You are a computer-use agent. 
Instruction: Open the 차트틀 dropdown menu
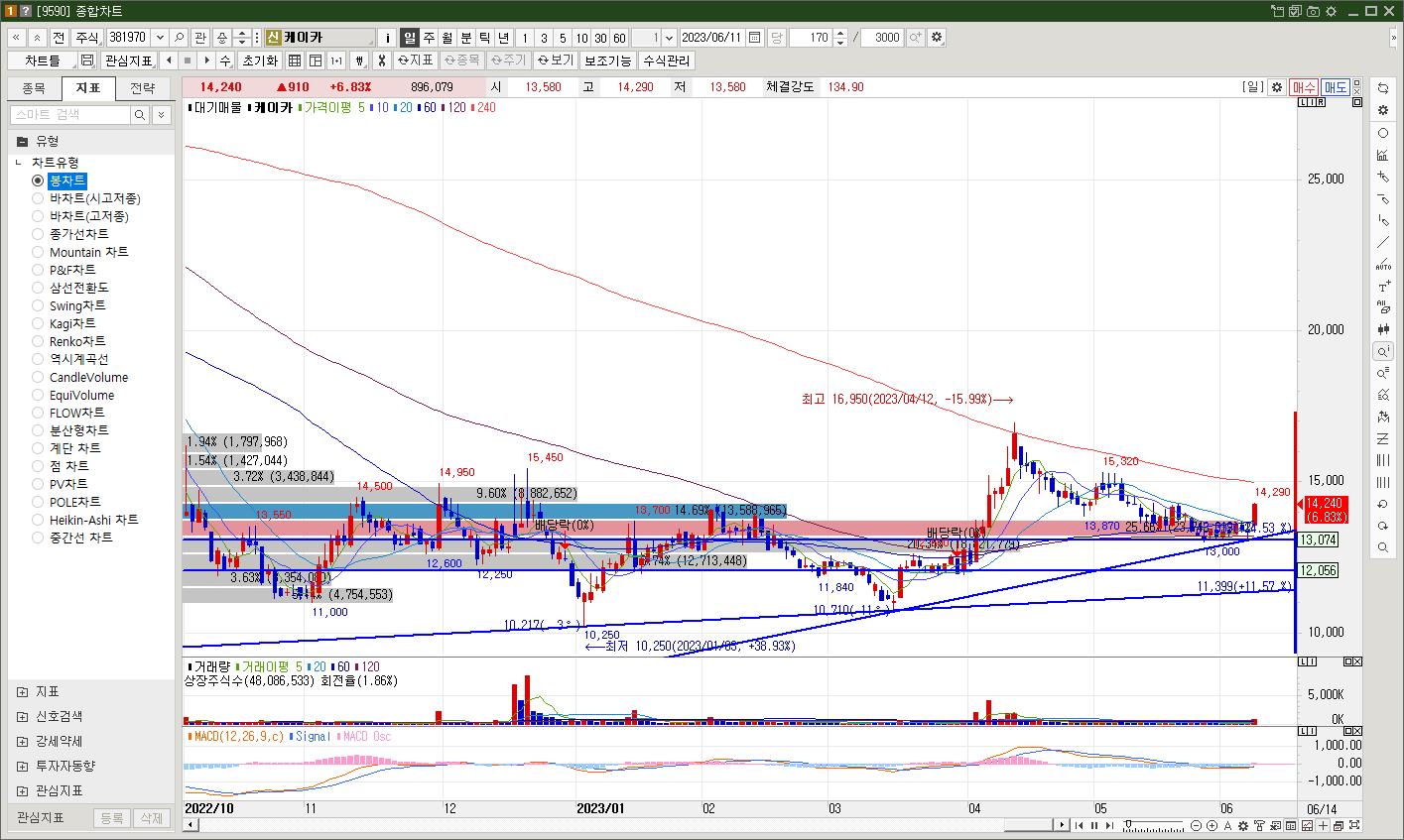click(42, 60)
